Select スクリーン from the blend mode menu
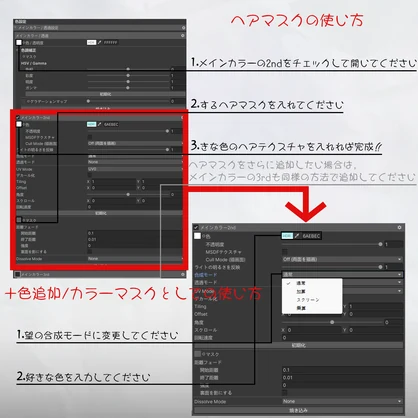418x418 pixels. [308, 300]
